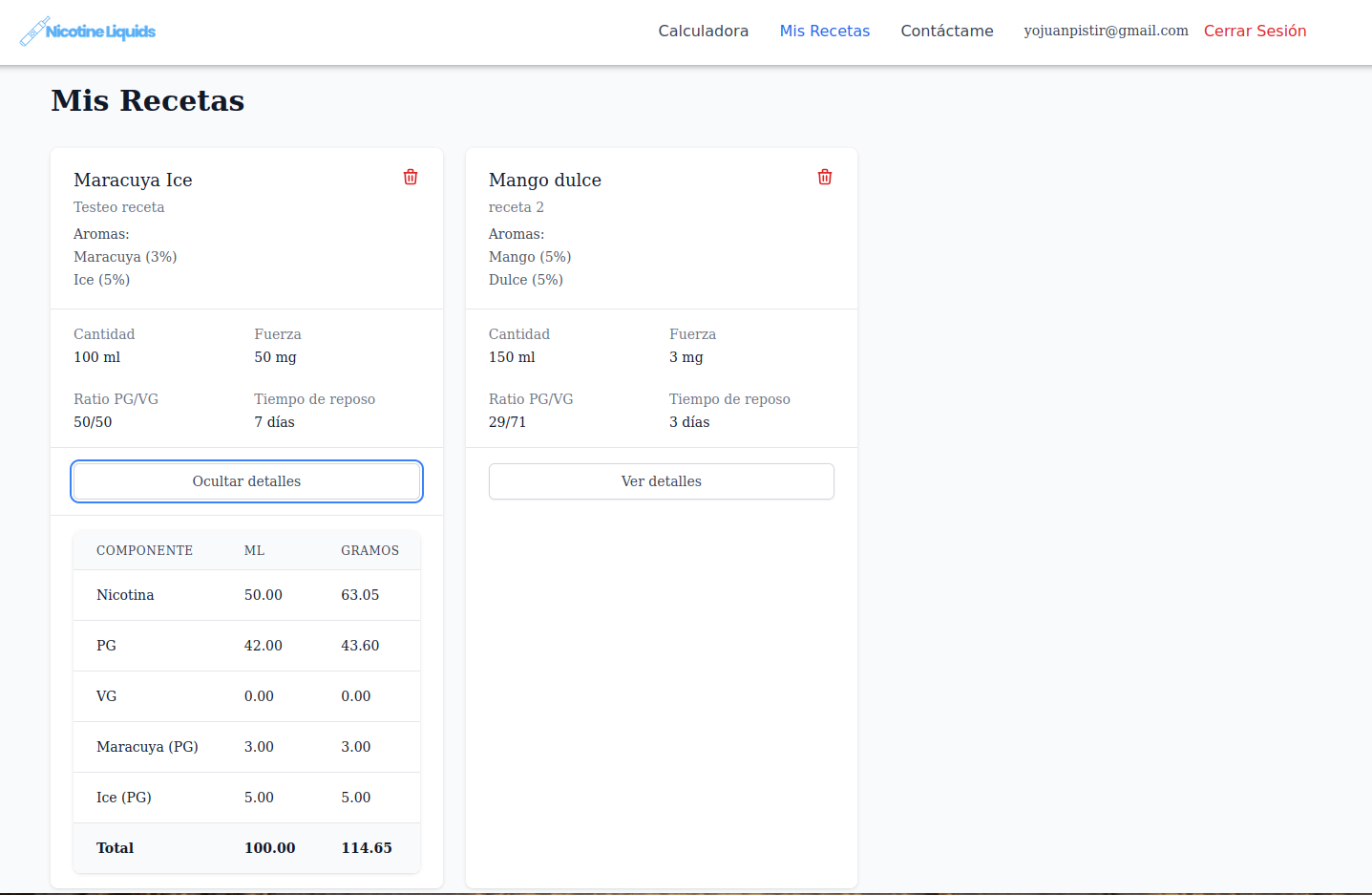This screenshot has width=1372, height=895.
Task: Click the Total row label
Action: point(115,848)
